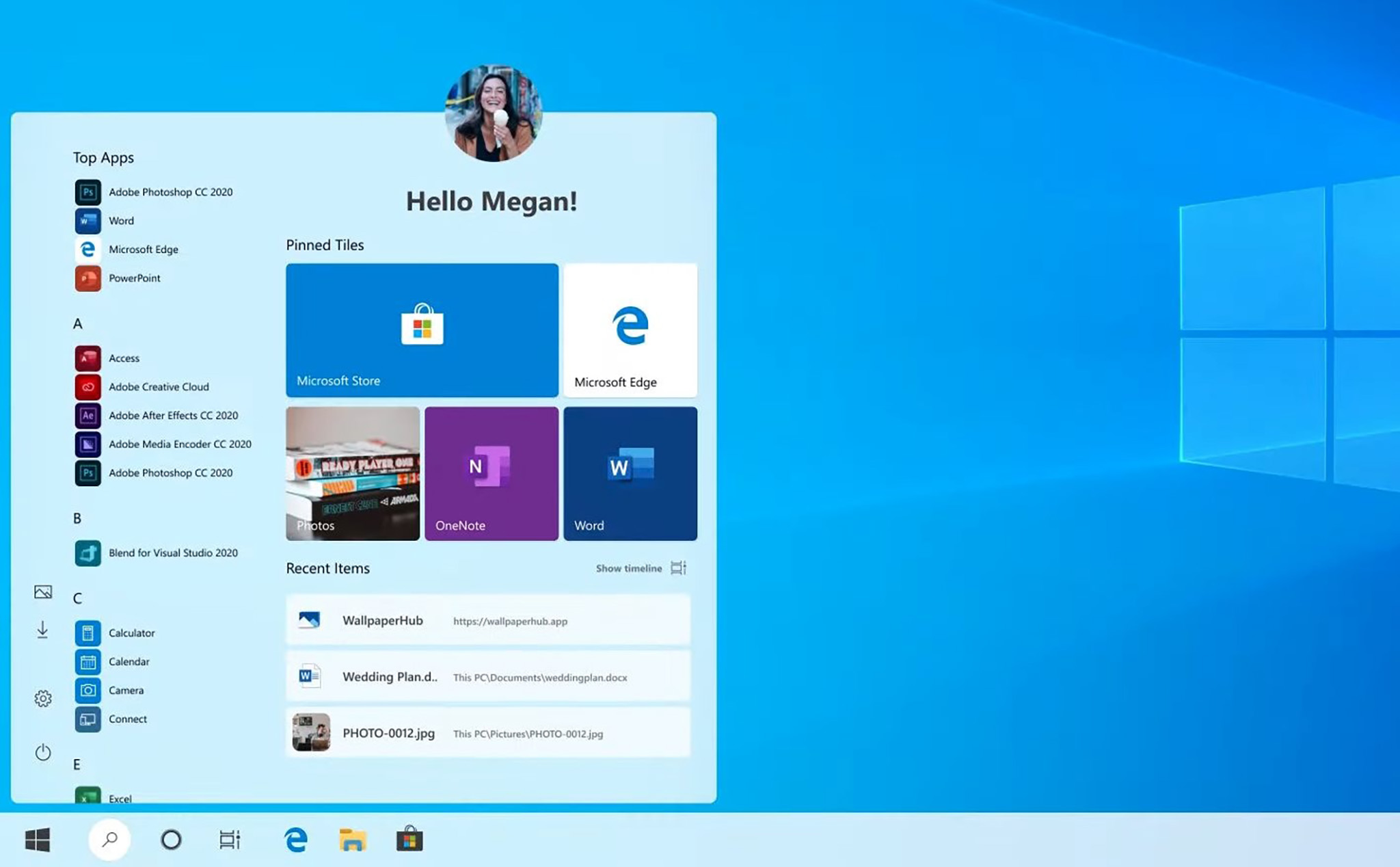The width and height of the screenshot is (1400, 867).
Task: Click the taskbar search button
Action: [109, 839]
